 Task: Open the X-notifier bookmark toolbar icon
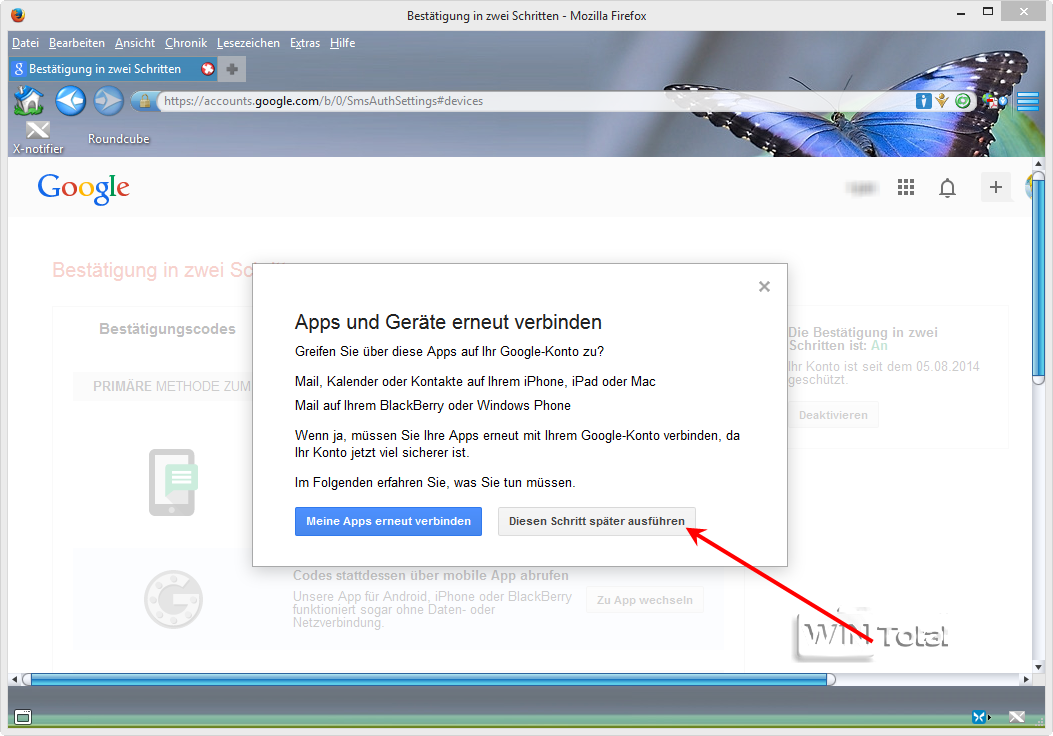[38, 138]
